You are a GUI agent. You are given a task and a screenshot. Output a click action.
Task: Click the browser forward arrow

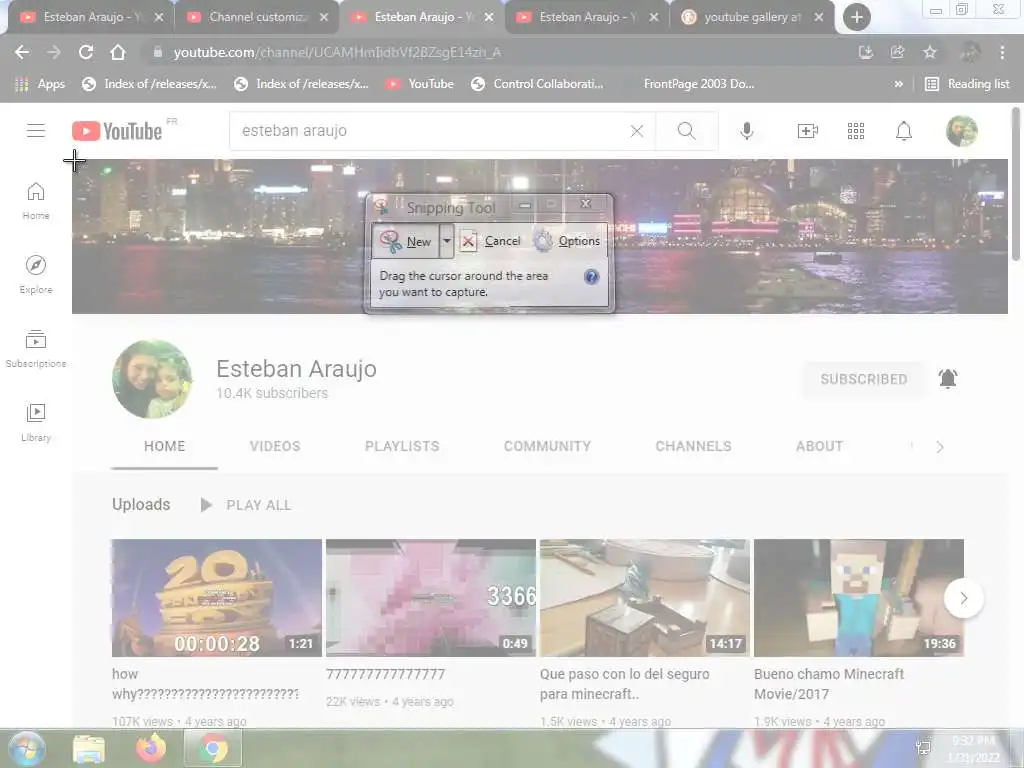(54, 52)
